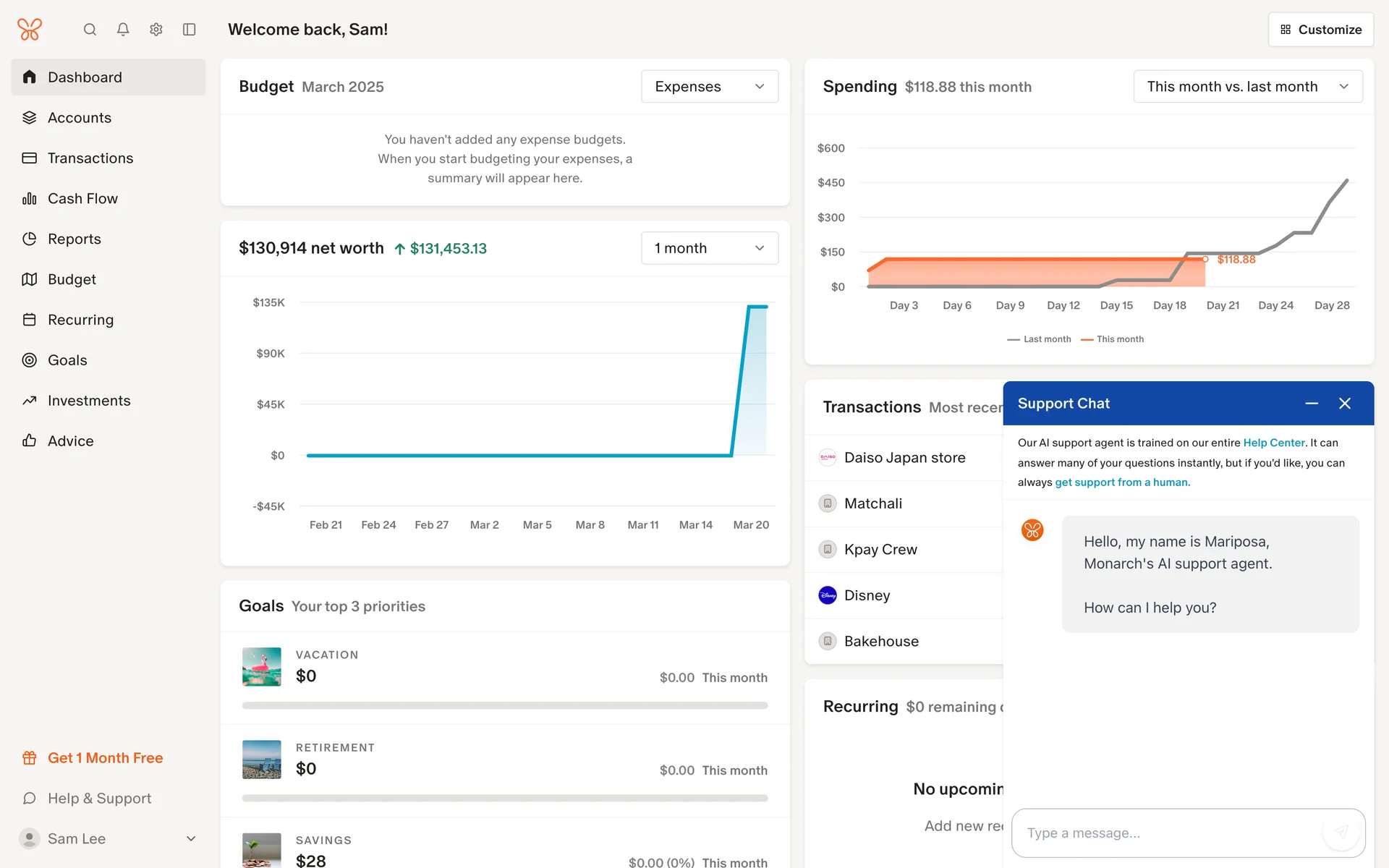Open notifications bell icon
This screenshot has width=1389, height=868.
pyautogui.click(x=123, y=30)
